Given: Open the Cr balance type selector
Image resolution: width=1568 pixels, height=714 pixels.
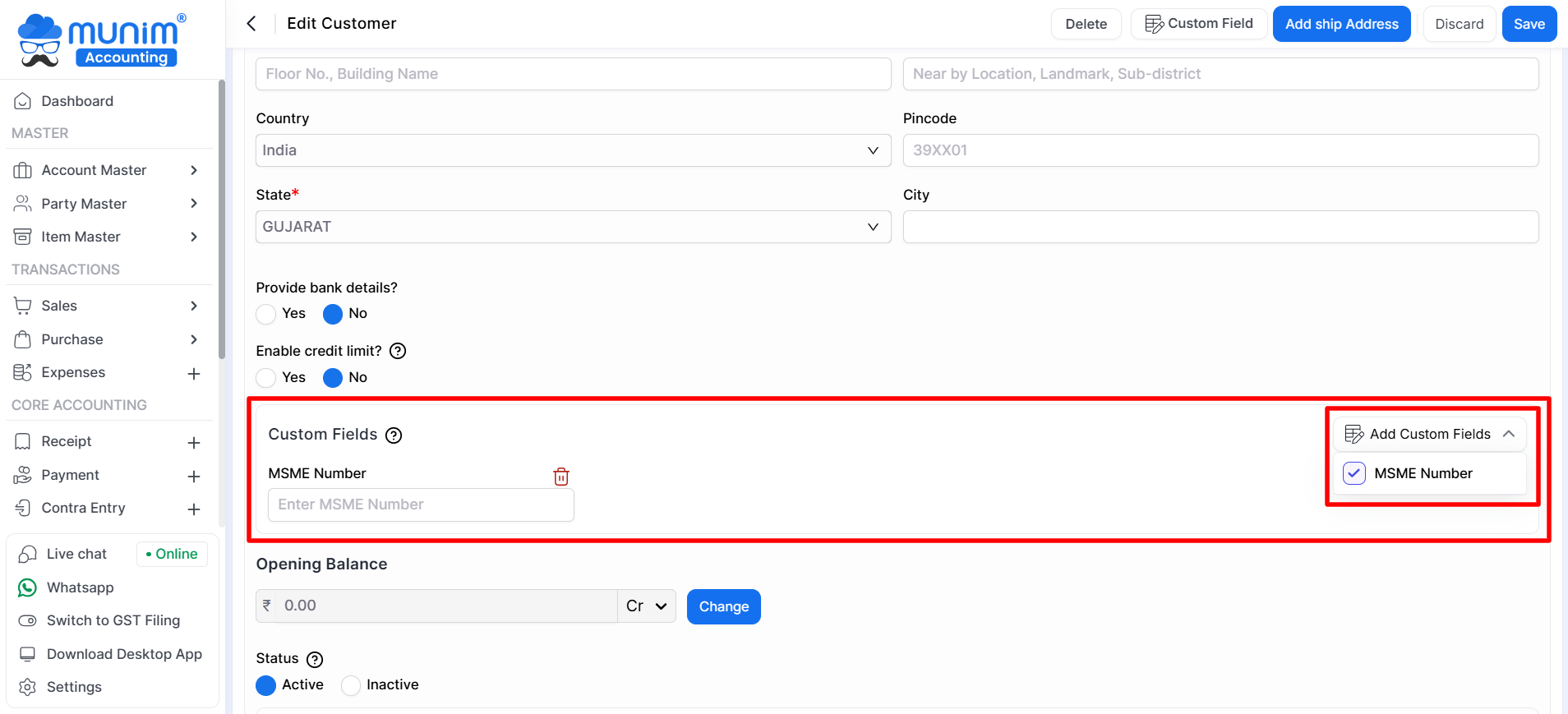Looking at the screenshot, I should click(x=646, y=606).
